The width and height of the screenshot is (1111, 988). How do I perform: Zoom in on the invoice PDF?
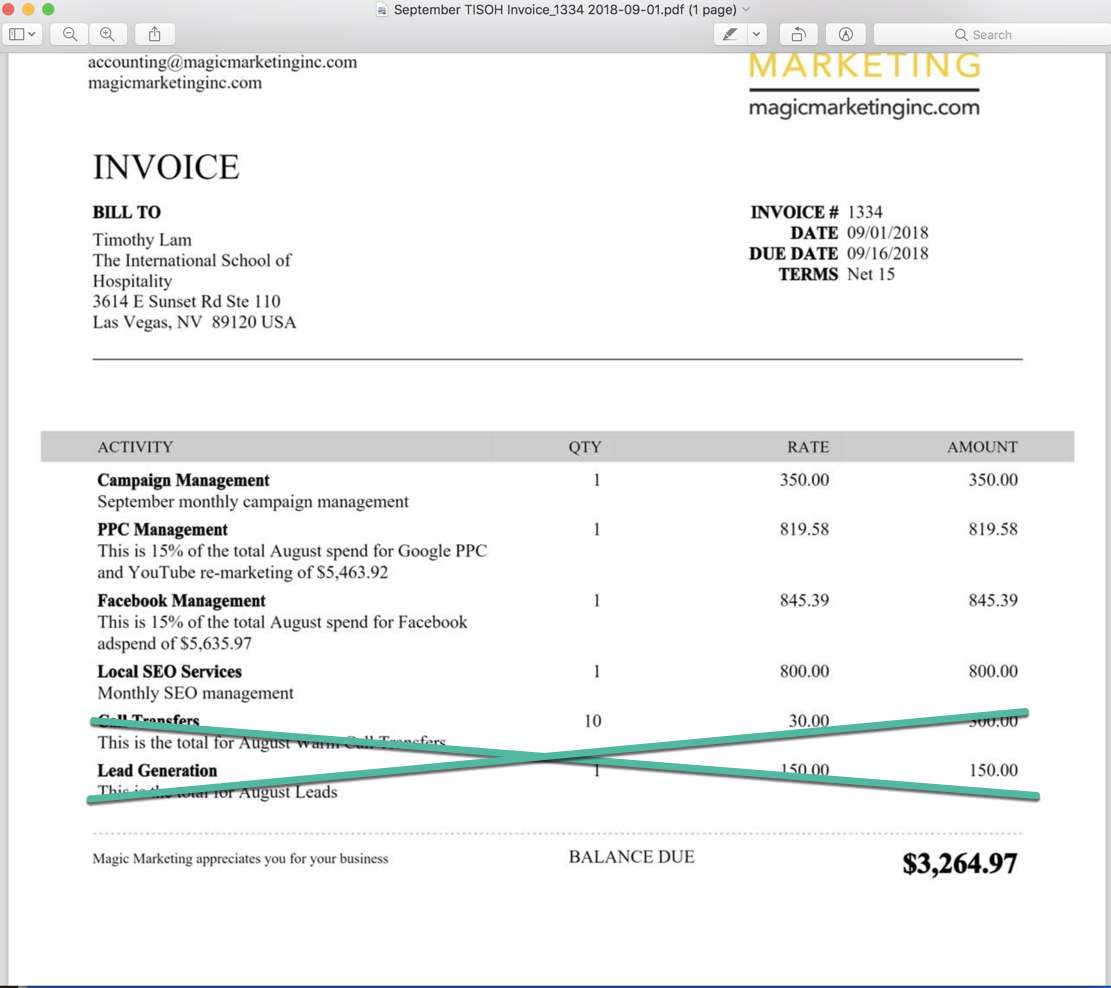108,34
